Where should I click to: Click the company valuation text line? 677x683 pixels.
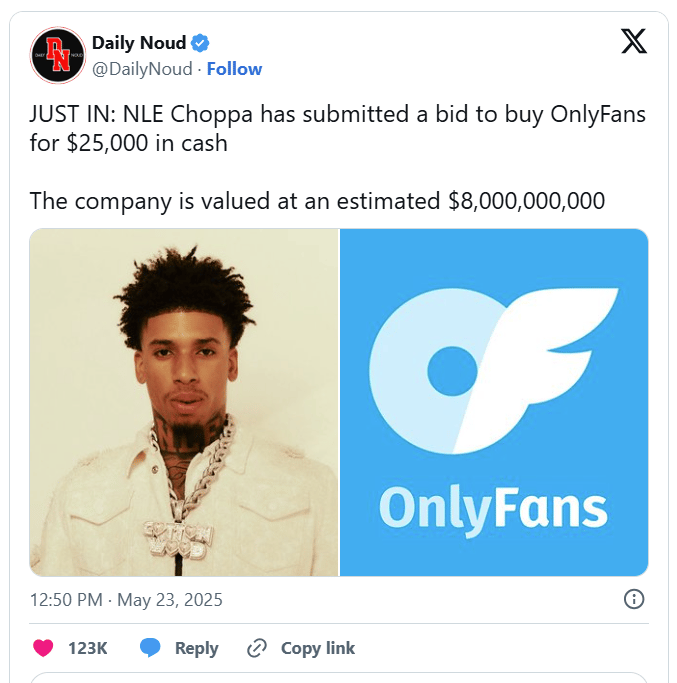[317, 202]
